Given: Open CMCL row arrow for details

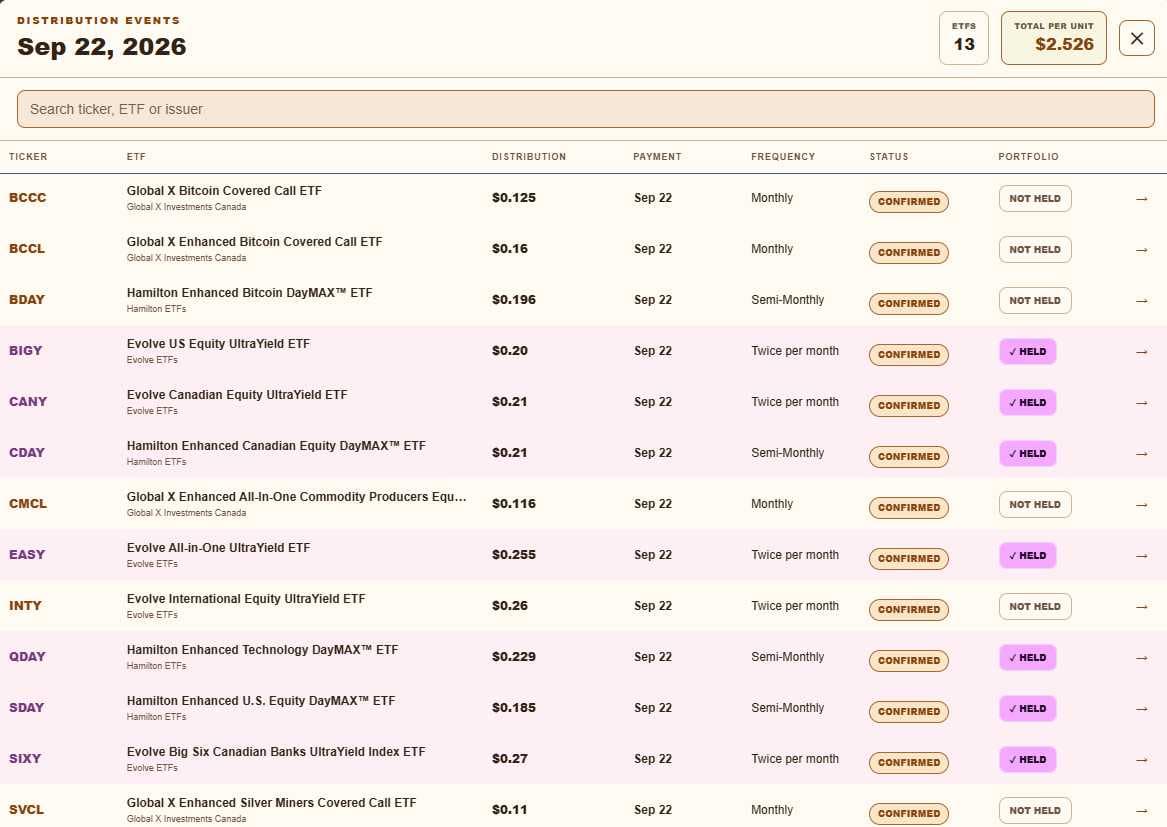Looking at the screenshot, I should coord(1141,505).
